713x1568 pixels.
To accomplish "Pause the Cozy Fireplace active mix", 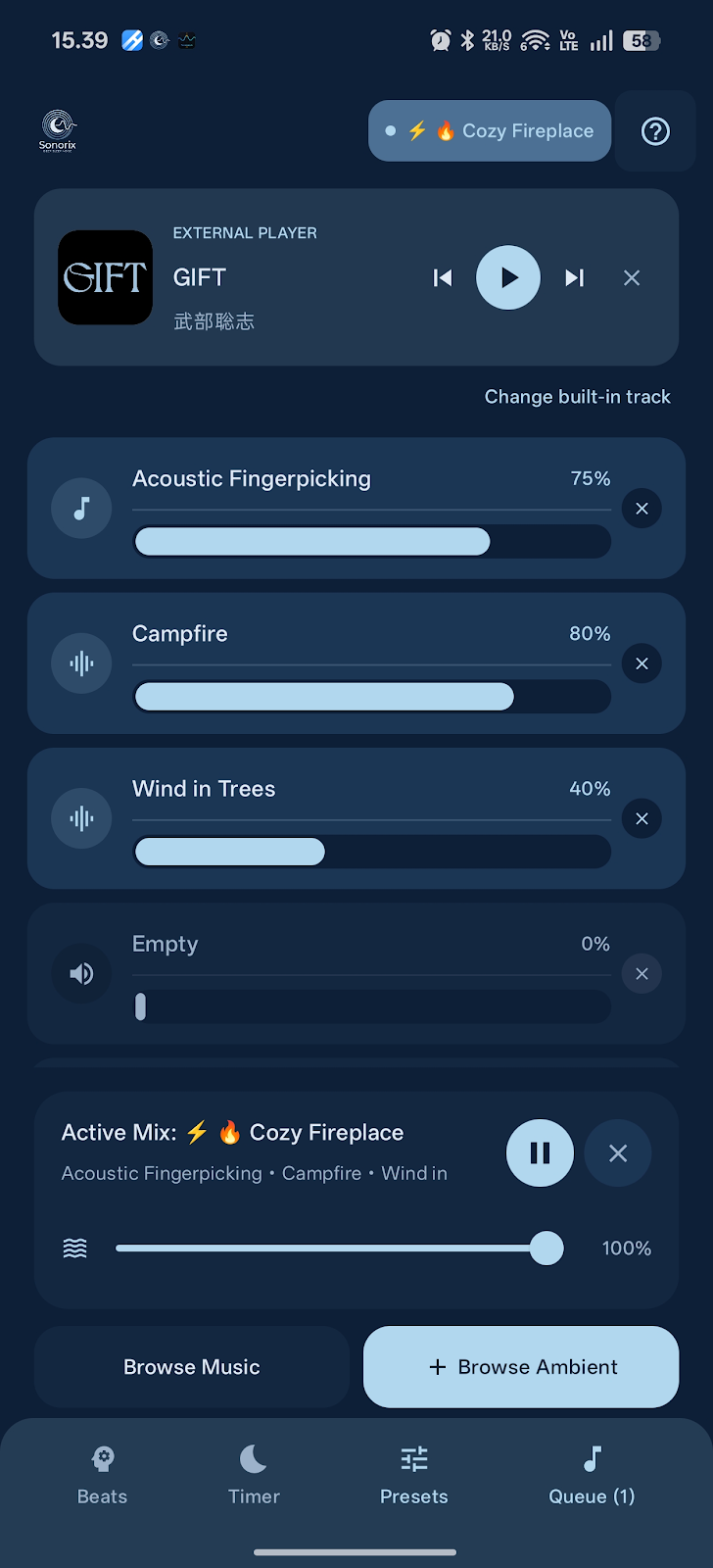I will (x=540, y=1153).
